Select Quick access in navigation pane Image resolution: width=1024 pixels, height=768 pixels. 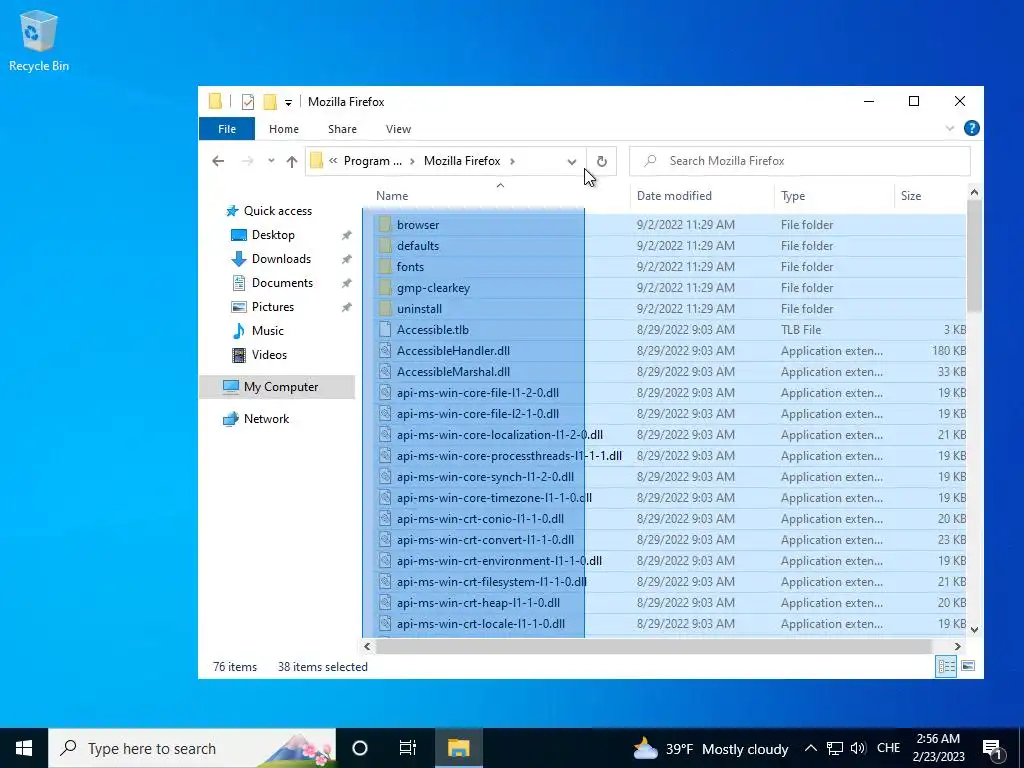point(278,211)
